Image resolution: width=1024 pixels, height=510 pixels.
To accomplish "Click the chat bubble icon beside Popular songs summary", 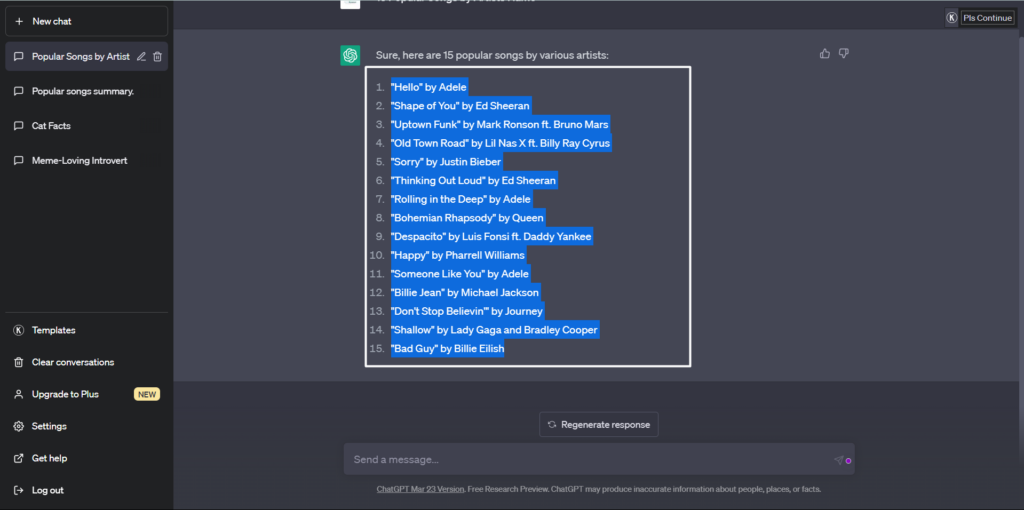I will click(x=19, y=91).
